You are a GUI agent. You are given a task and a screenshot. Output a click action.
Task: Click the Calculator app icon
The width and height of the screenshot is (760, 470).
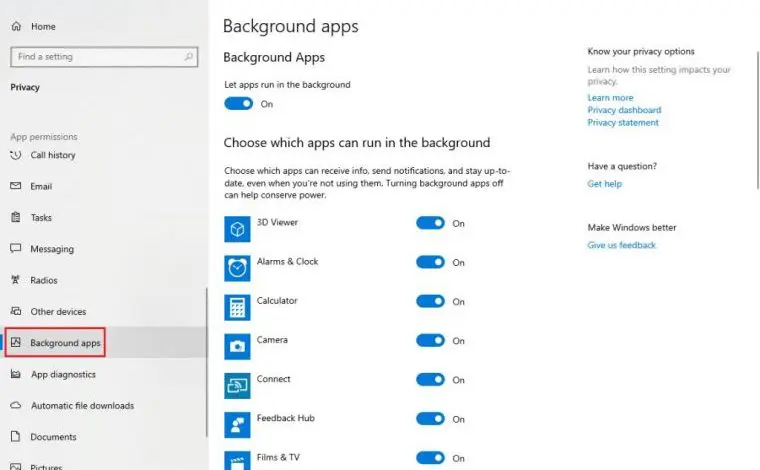pos(237,307)
